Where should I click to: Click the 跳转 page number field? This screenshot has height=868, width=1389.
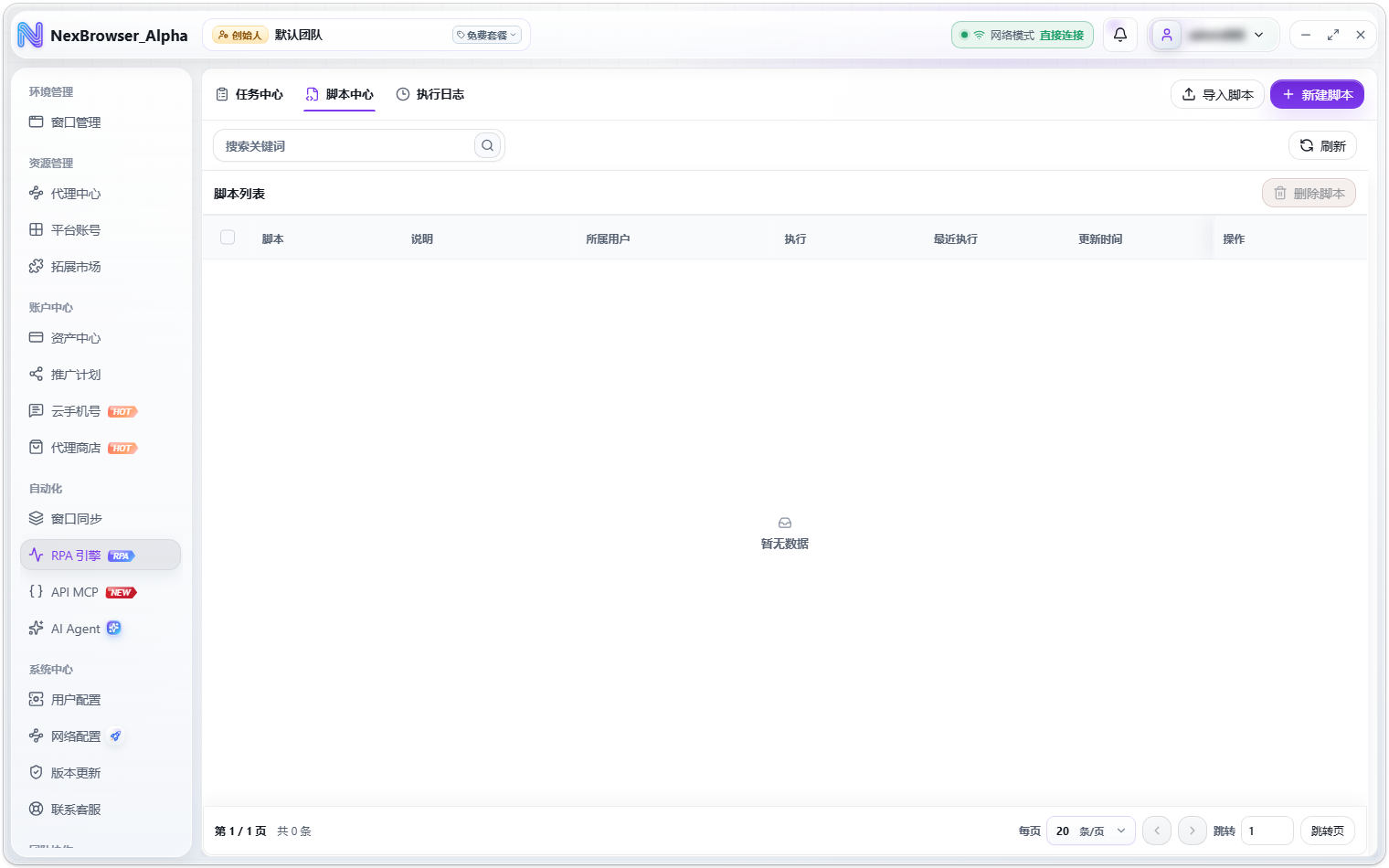pyautogui.click(x=1267, y=831)
